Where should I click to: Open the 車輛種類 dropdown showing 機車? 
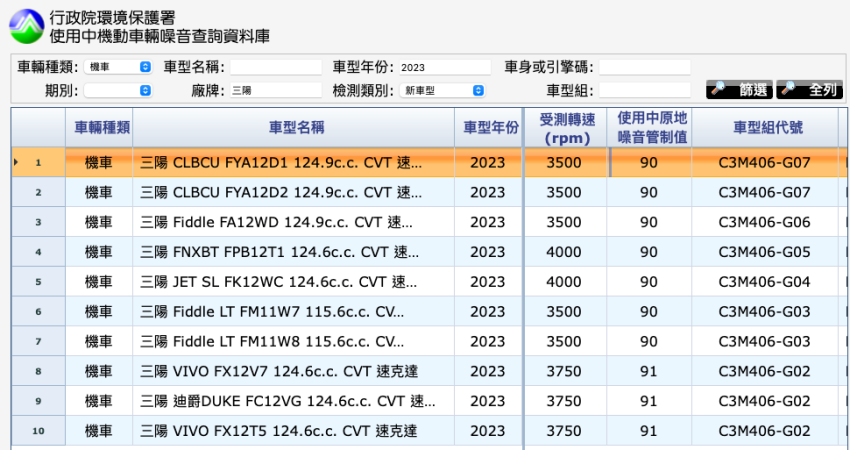(118, 67)
